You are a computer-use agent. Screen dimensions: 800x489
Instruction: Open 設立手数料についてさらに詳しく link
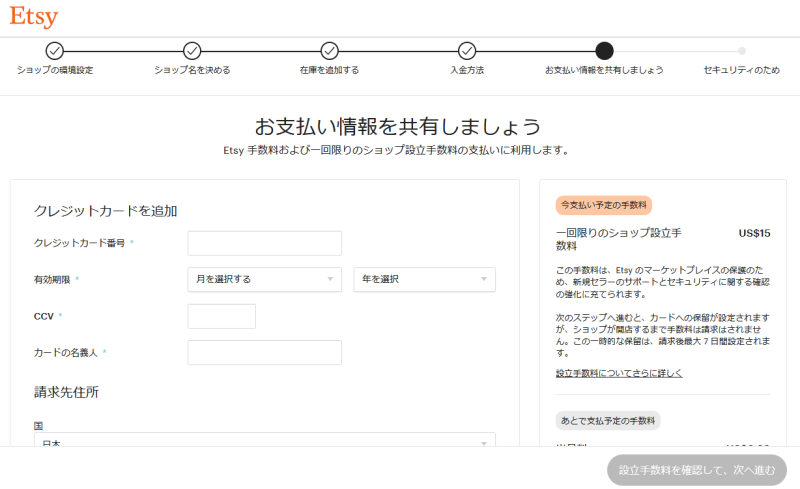click(x=619, y=374)
